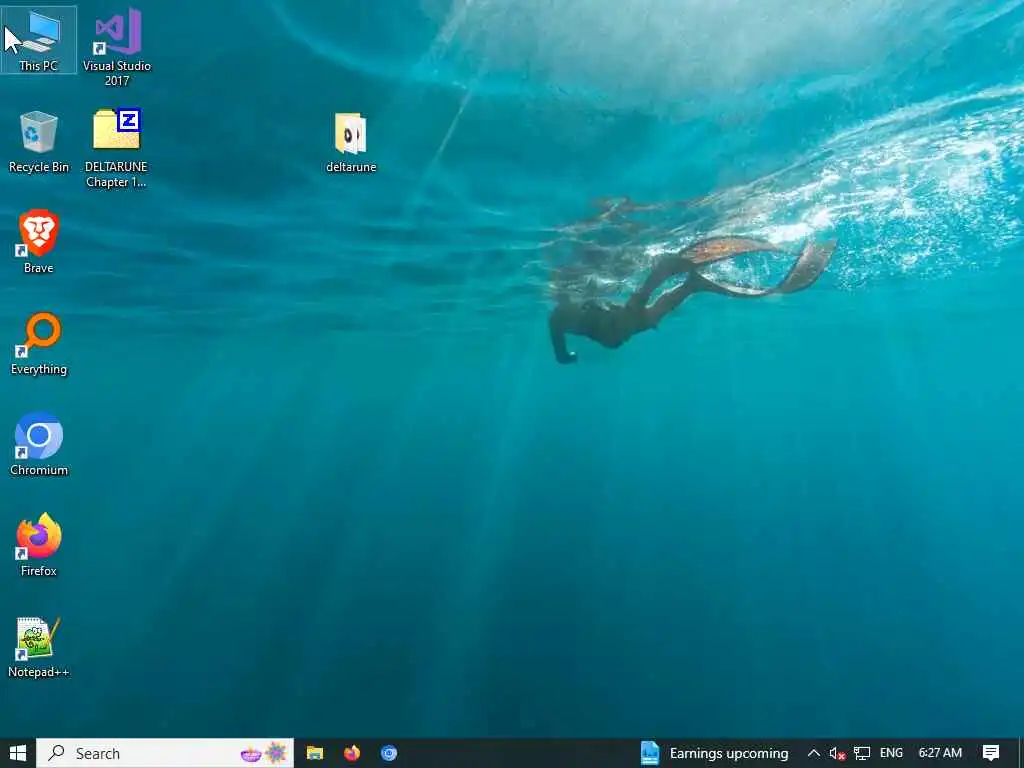Open the Windows Start menu

18,753
